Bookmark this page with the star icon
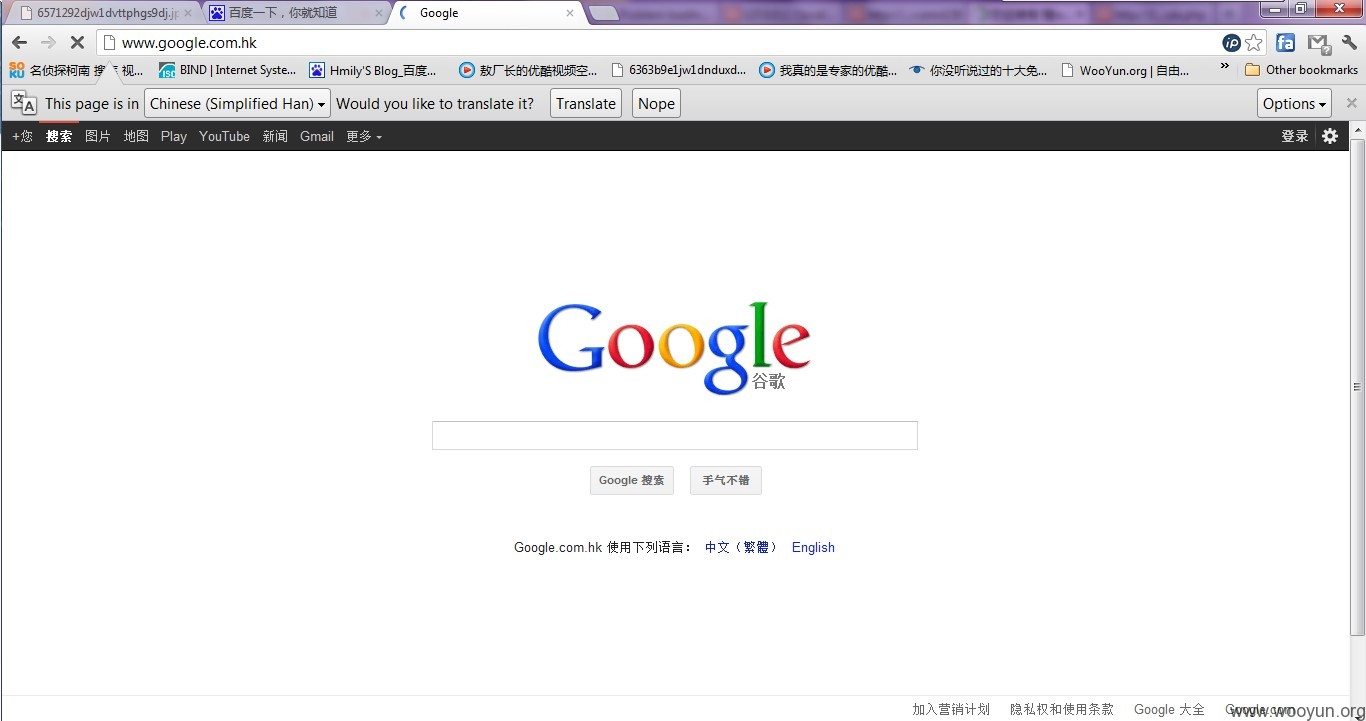 [1254, 43]
